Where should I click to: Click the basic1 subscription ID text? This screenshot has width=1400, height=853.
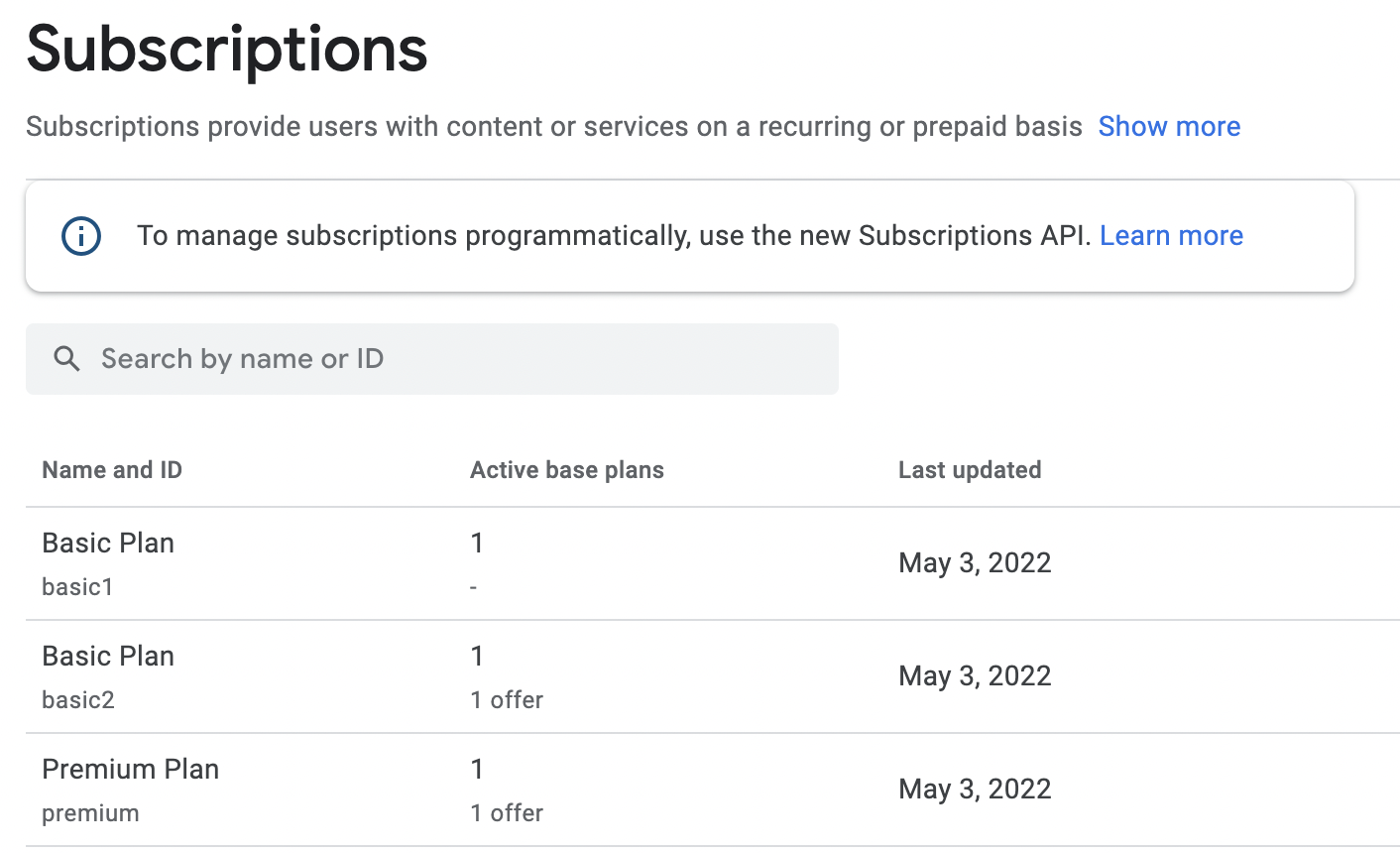click(77, 587)
